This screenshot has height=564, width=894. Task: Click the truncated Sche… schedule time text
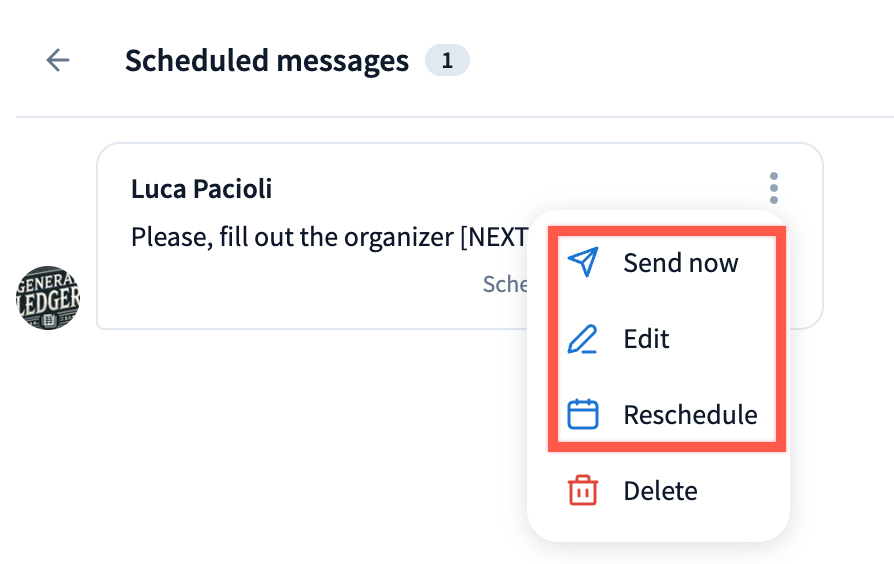505,284
